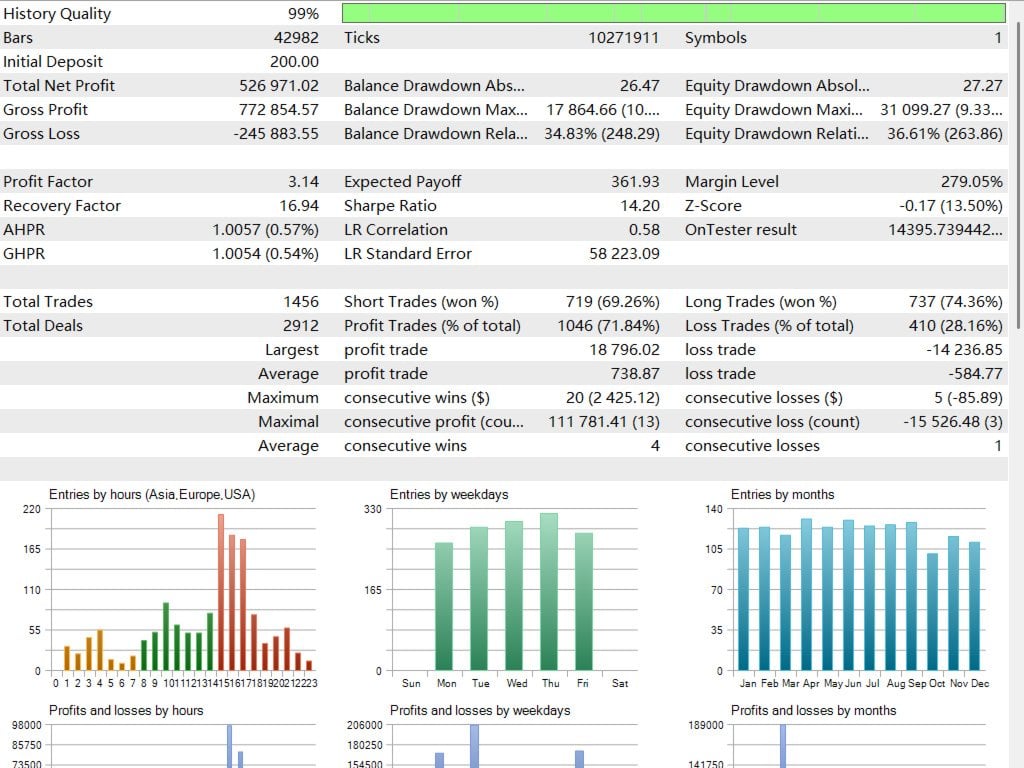This screenshot has width=1024, height=768.
Task: Click the Sharpe Ratio value 14.20
Action: (x=640, y=205)
